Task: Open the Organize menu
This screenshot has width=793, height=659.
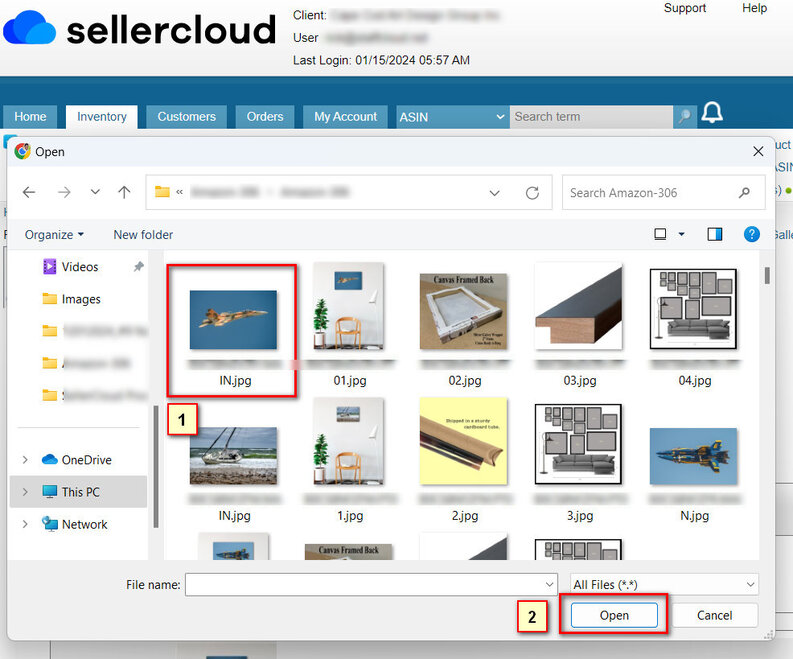Action: 54,235
